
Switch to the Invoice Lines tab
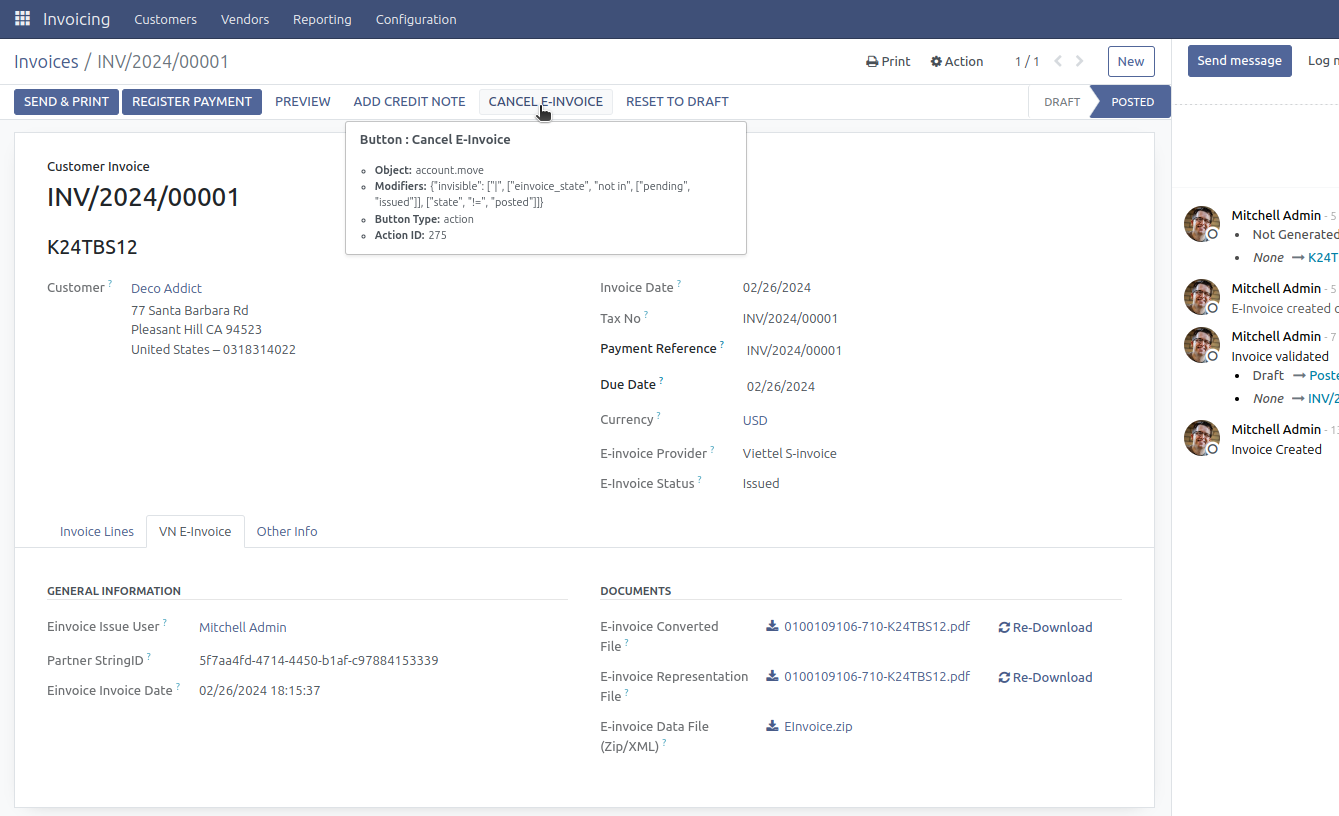[x=97, y=532]
